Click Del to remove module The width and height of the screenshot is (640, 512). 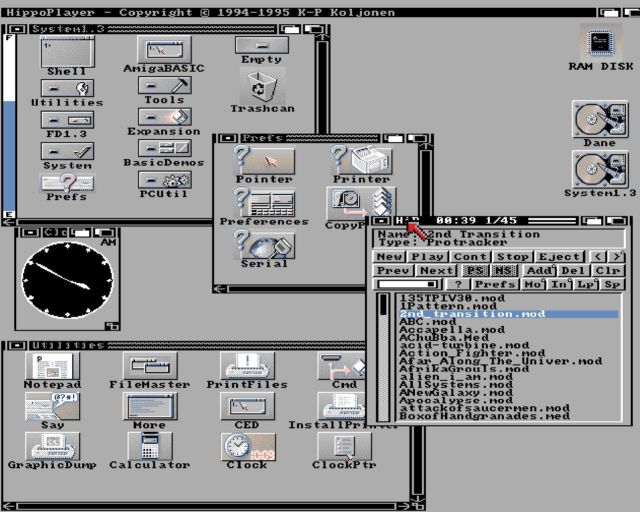[x=573, y=270]
